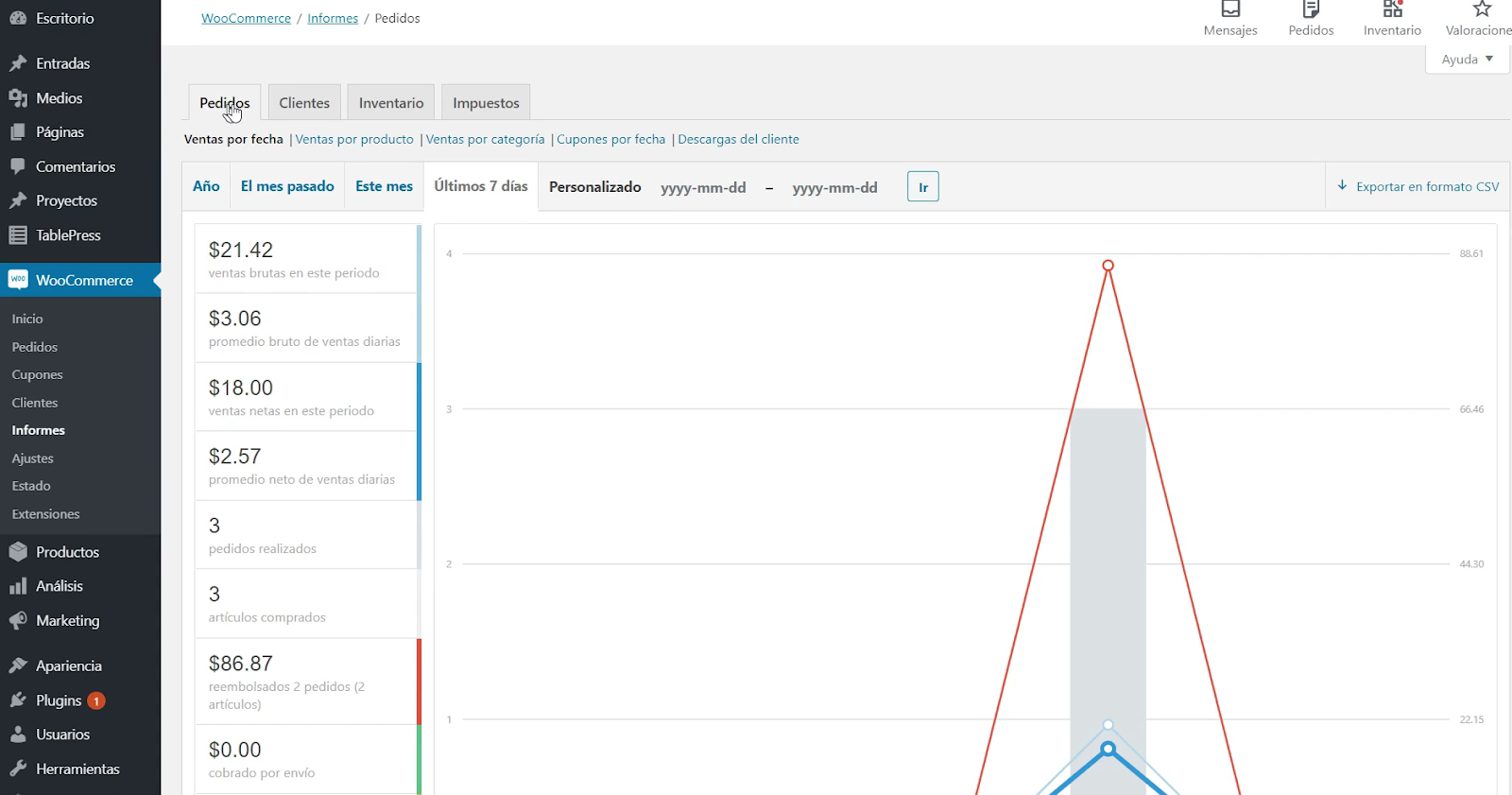Screen dimensions: 1512x795
Task: Highlight the $18.00 ventas netas legend item
Action: (308, 397)
